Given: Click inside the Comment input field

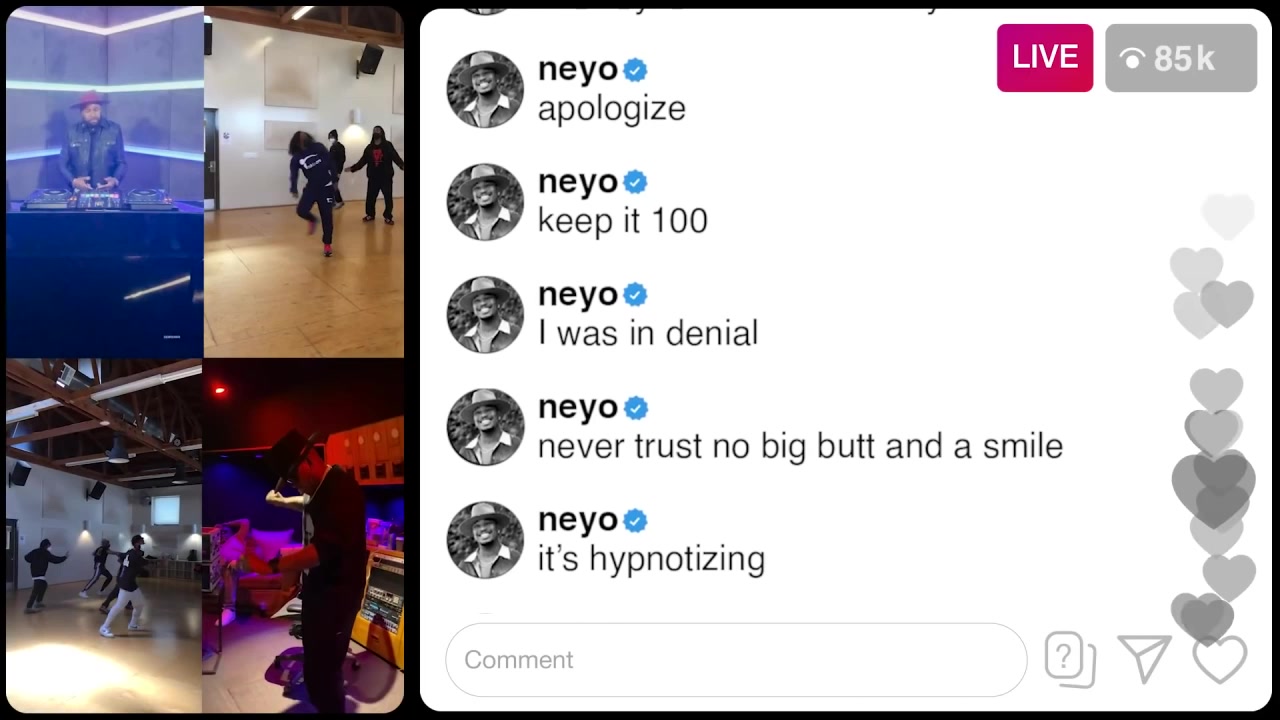Looking at the screenshot, I should (736, 659).
